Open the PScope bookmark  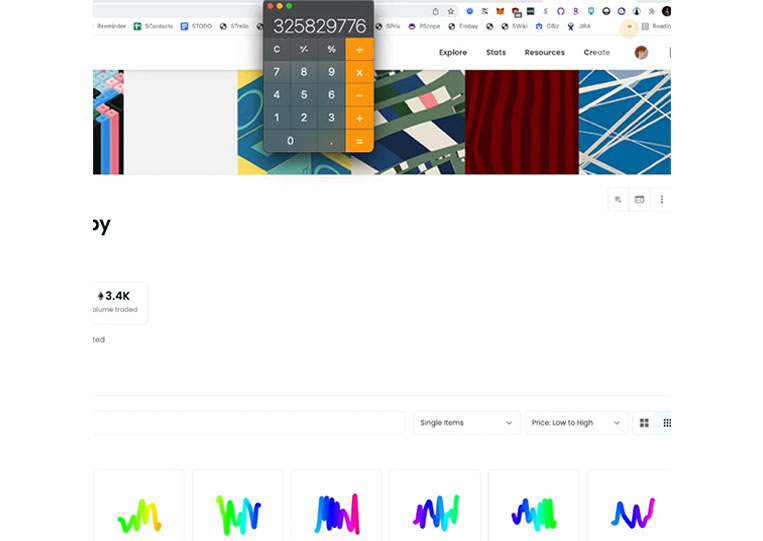424,26
